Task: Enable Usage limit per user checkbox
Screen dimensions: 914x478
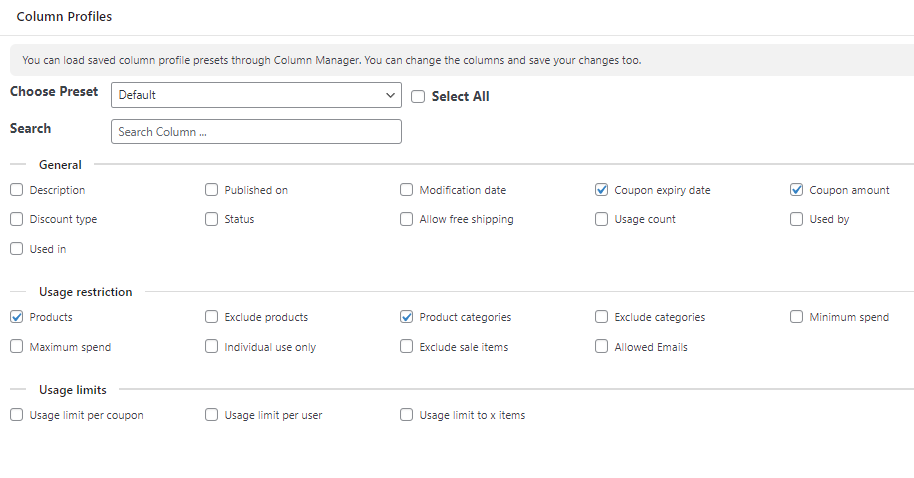Action: click(211, 415)
